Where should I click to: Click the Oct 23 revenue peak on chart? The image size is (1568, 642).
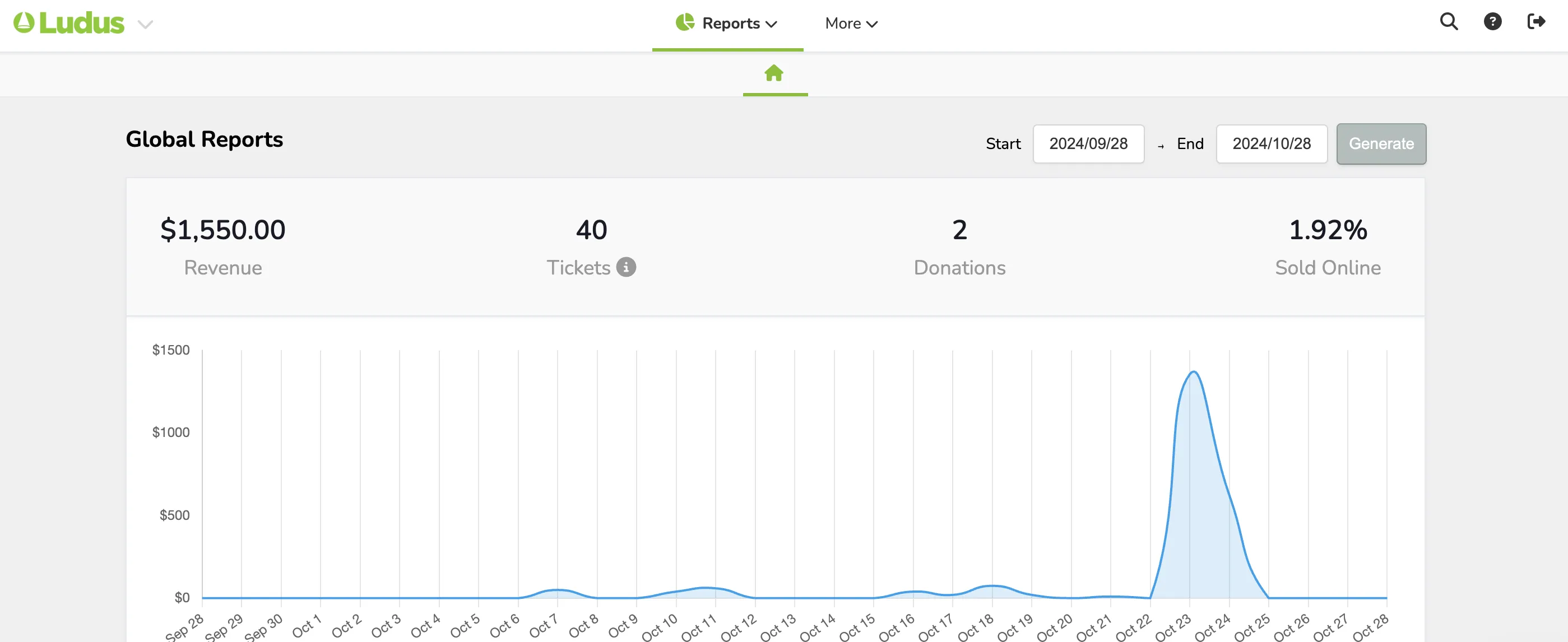(x=1194, y=372)
